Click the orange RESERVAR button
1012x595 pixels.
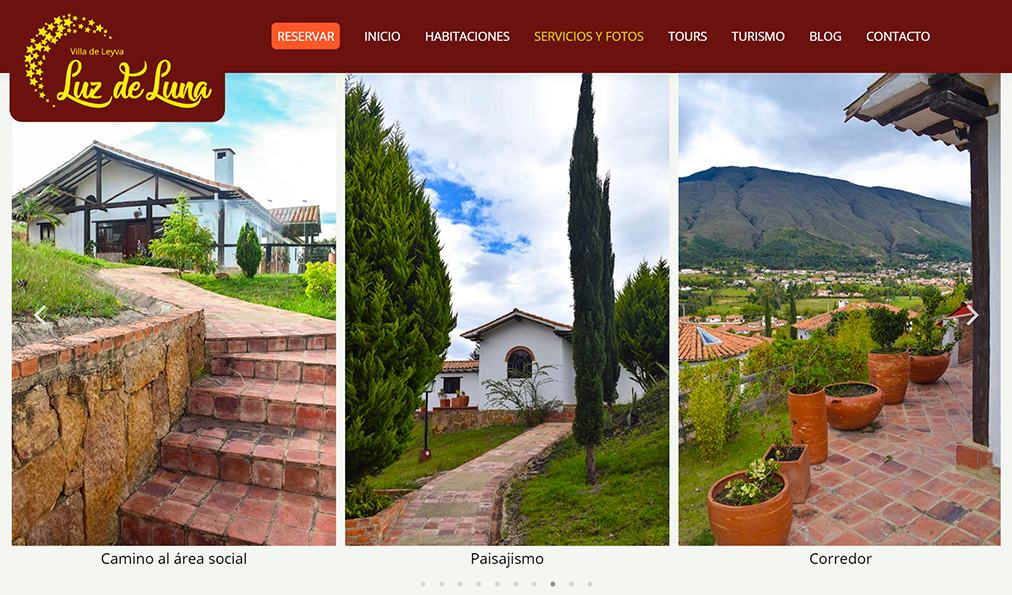305,36
